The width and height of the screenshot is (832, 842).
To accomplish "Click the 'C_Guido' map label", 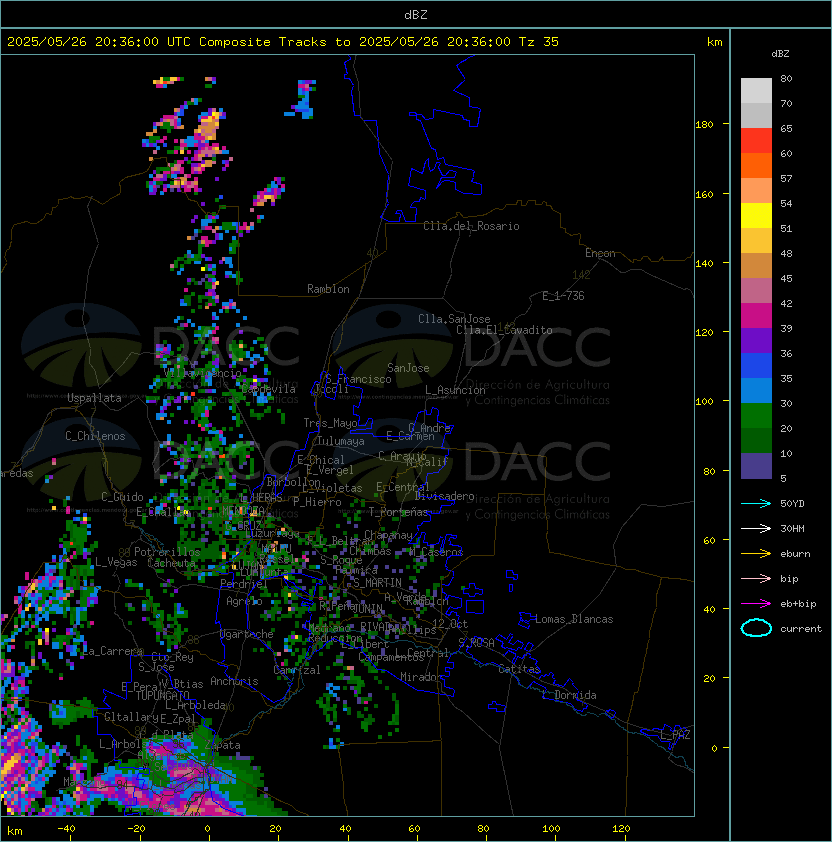I will pyautogui.click(x=122, y=497).
